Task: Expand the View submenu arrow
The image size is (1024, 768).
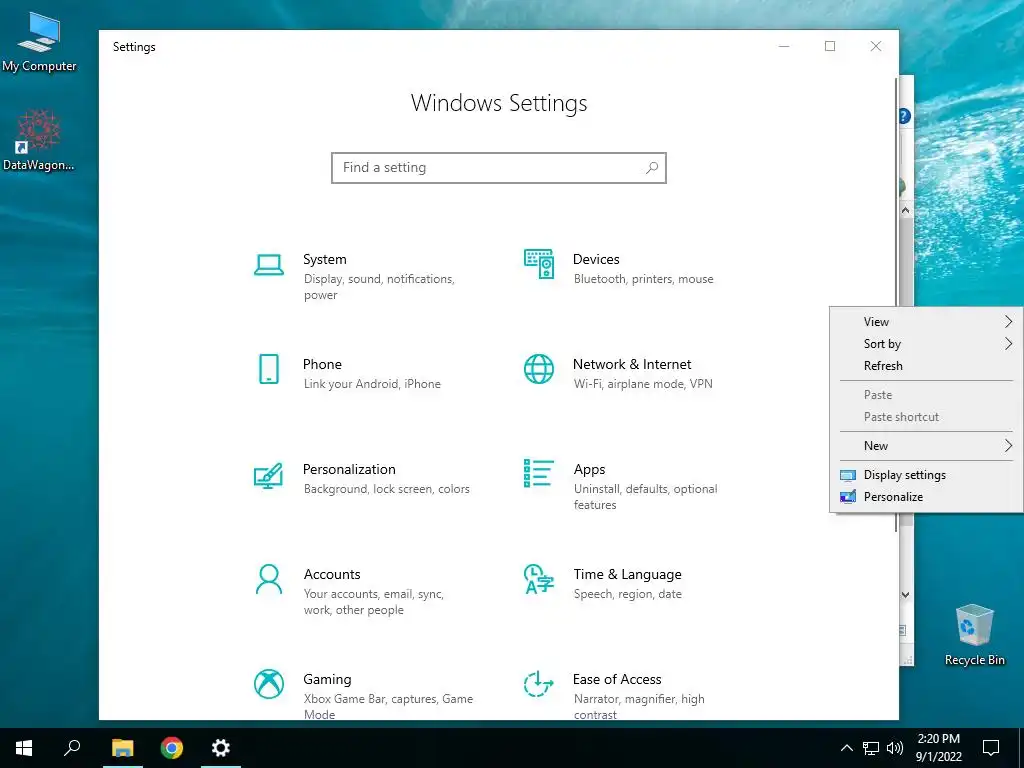Action: click(x=1008, y=321)
